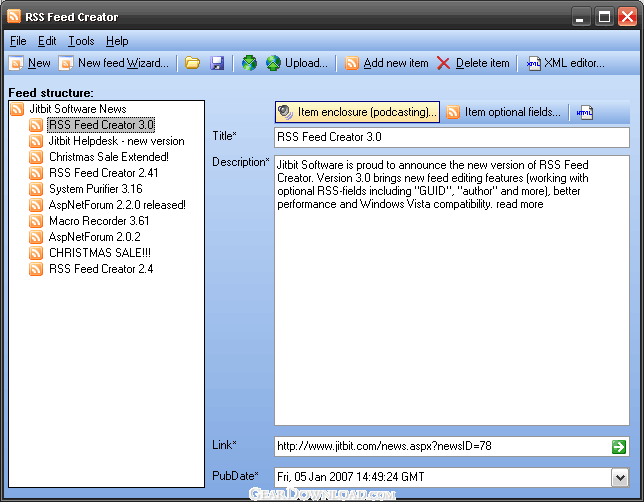Click inside the Description text area
This screenshot has height=502, width=644.
pyautogui.click(x=452, y=290)
